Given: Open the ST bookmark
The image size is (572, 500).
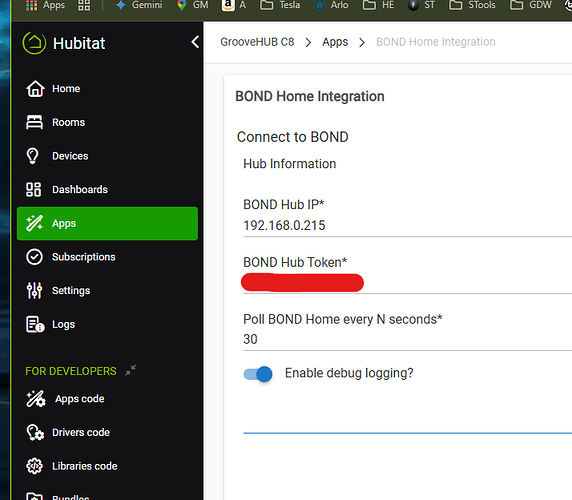Looking at the screenshot, I should pyautogui.click(x=421, y=5).
